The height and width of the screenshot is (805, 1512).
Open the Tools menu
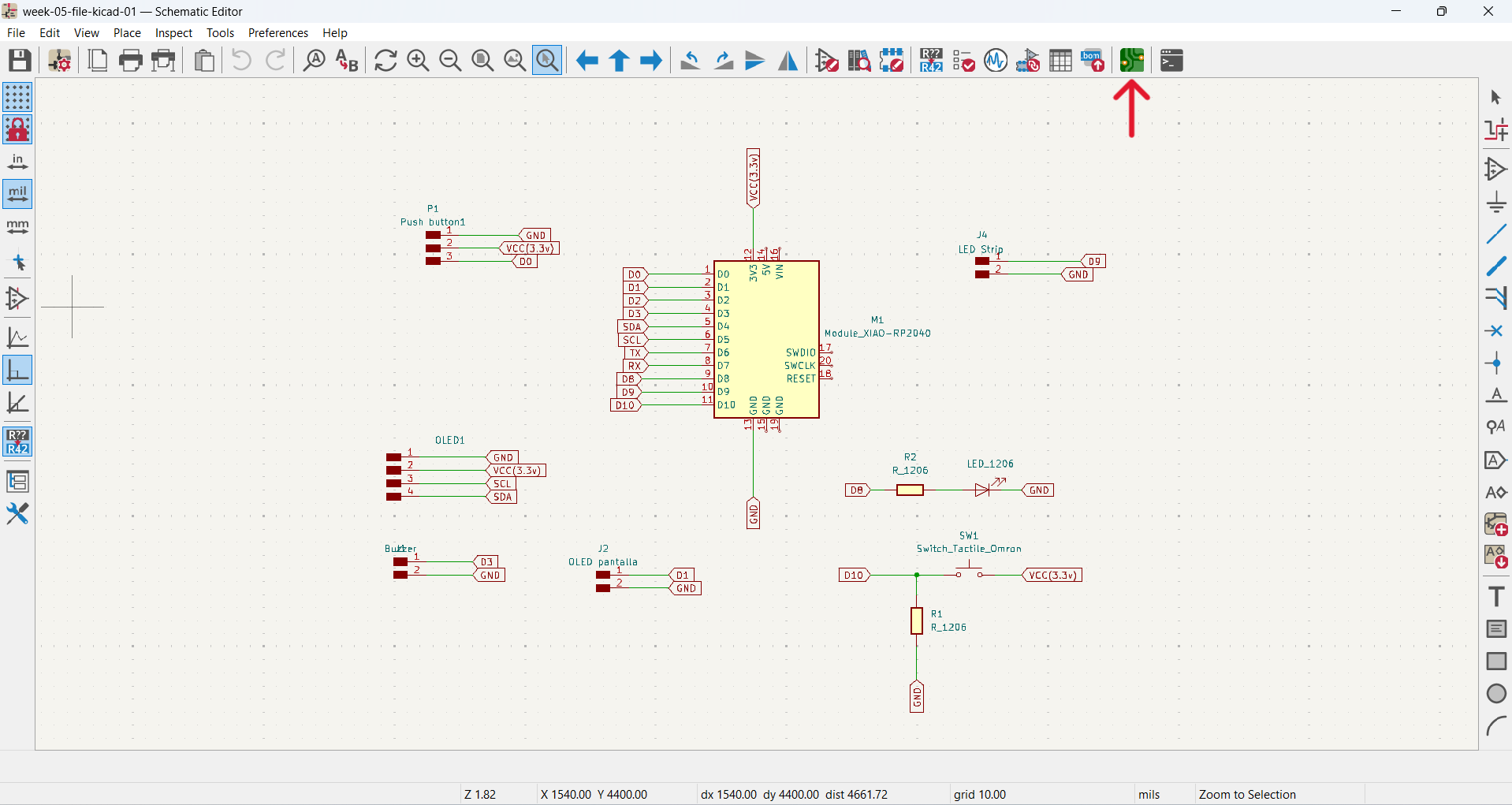(x=220, y=32)
